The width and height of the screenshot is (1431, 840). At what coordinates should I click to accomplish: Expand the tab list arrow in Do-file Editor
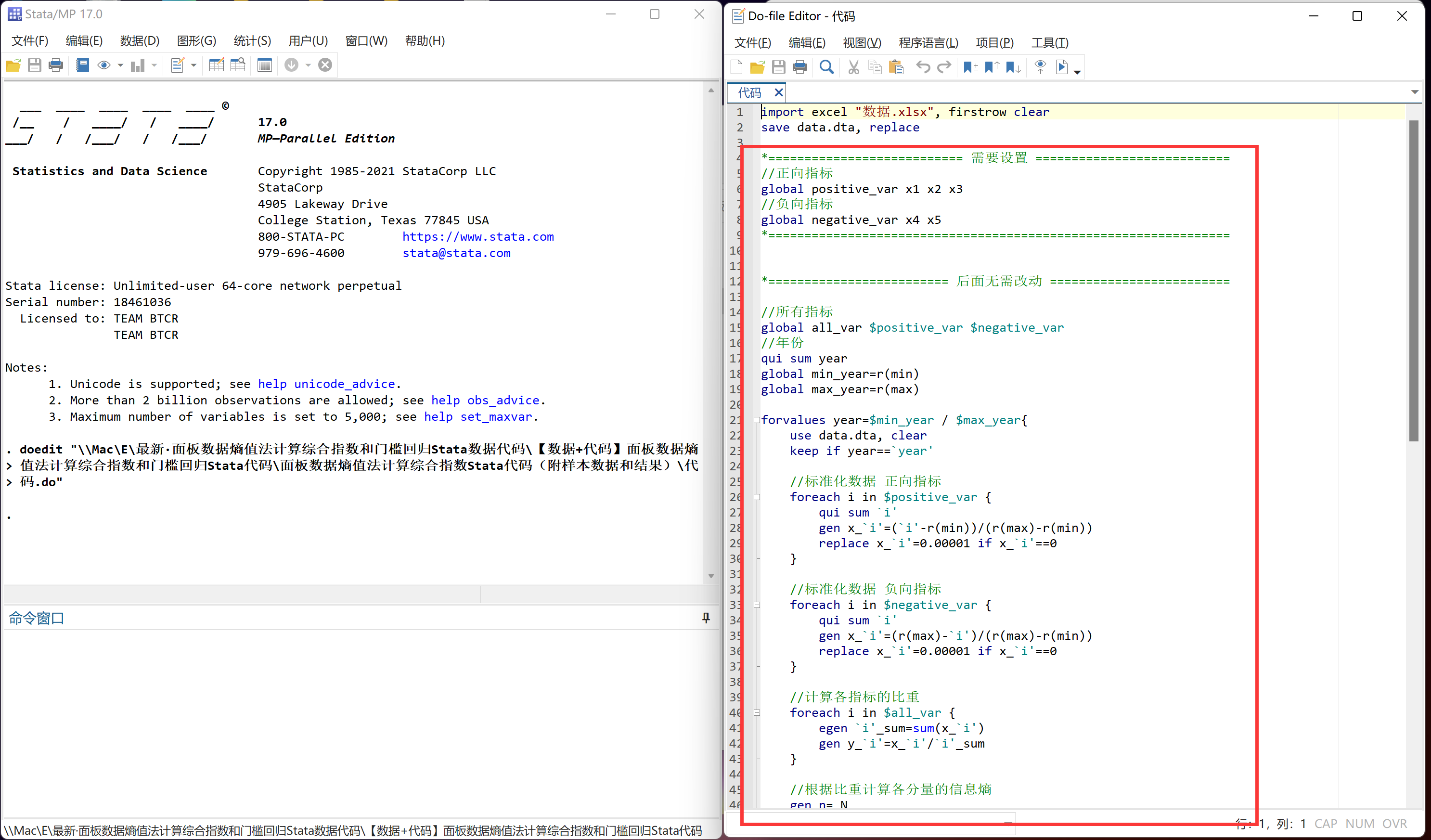click(1415, 92)
